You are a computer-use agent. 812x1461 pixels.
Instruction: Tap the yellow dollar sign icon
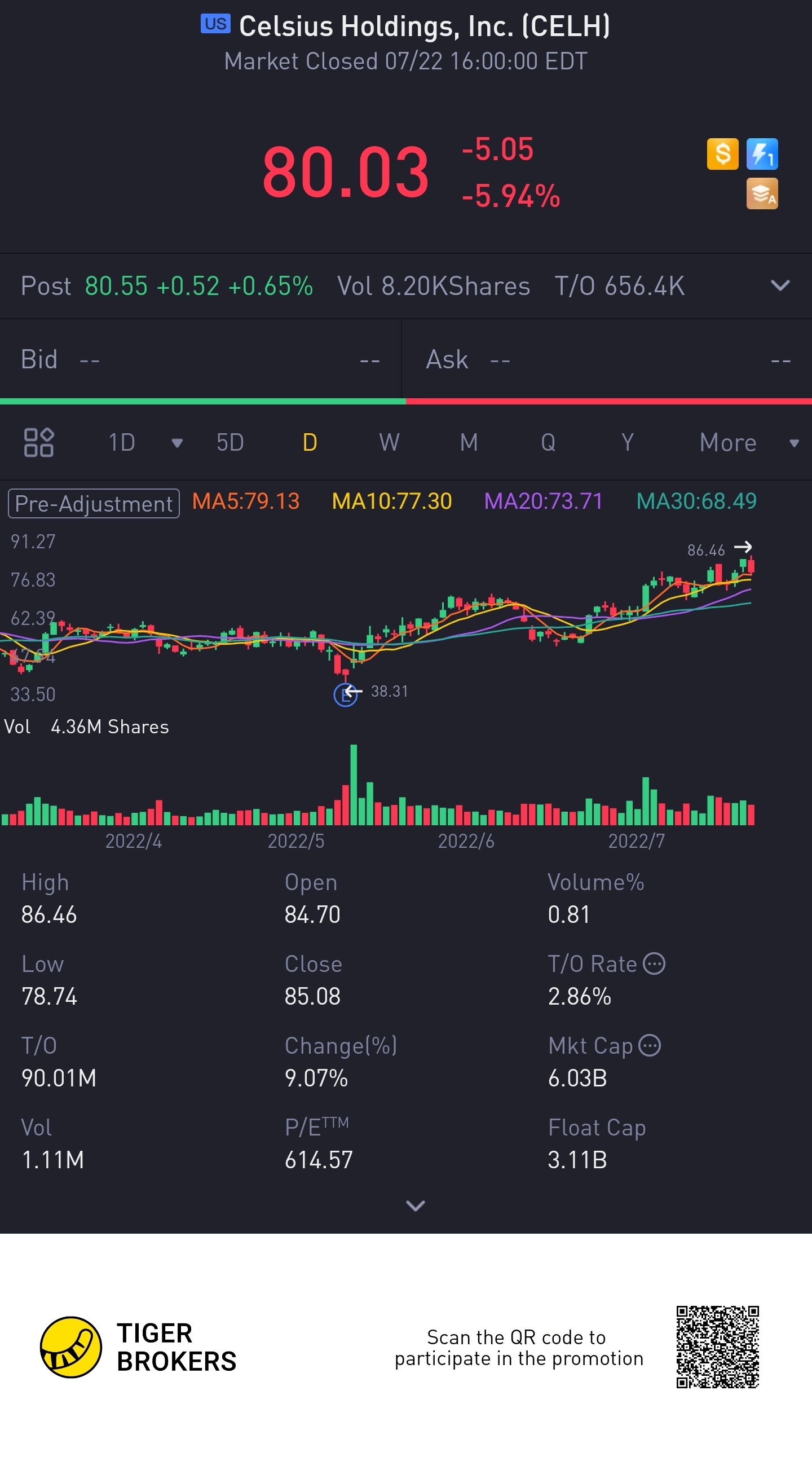click(x=722, y=153)
